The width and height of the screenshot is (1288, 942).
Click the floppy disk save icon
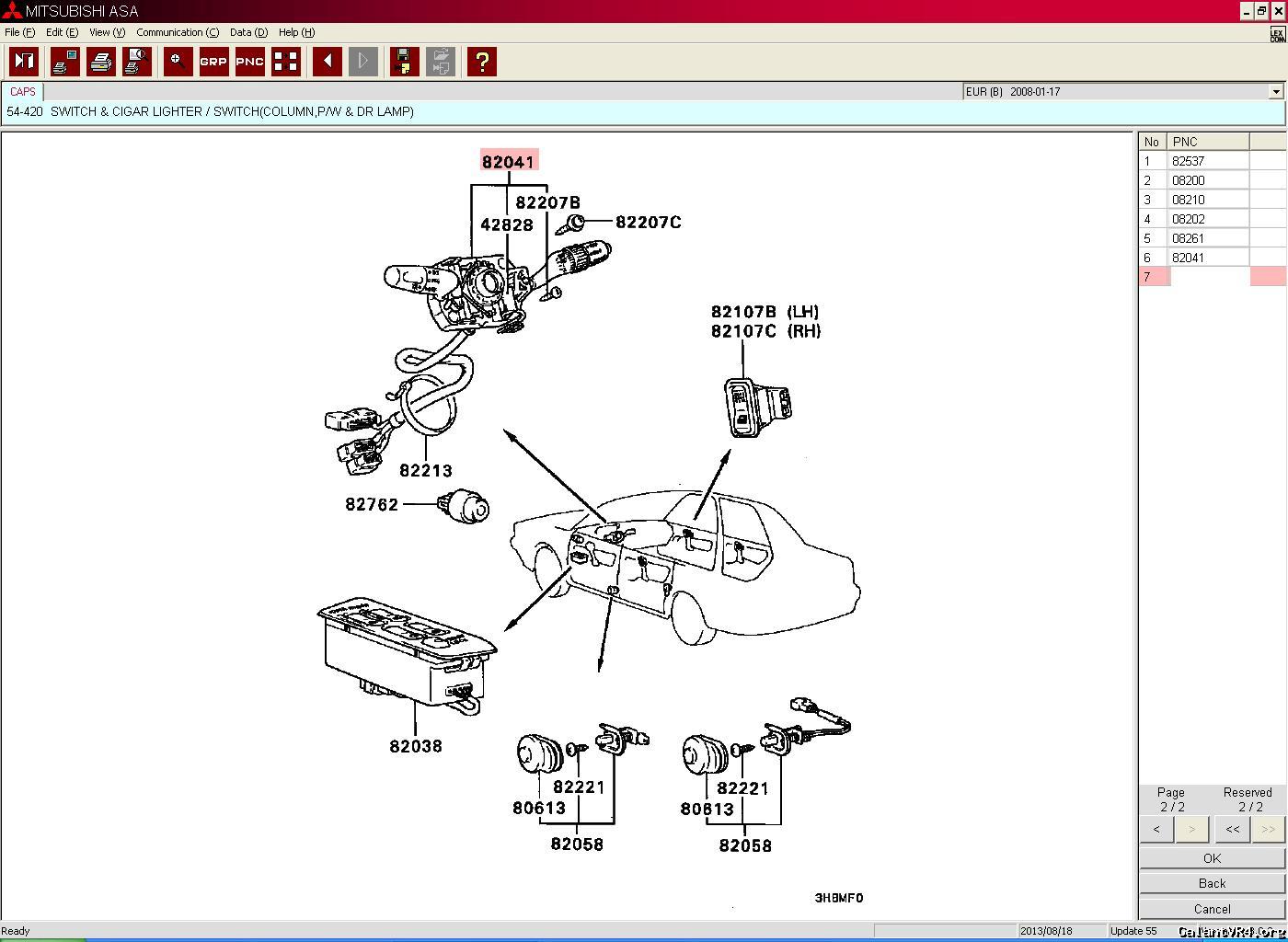403,62
